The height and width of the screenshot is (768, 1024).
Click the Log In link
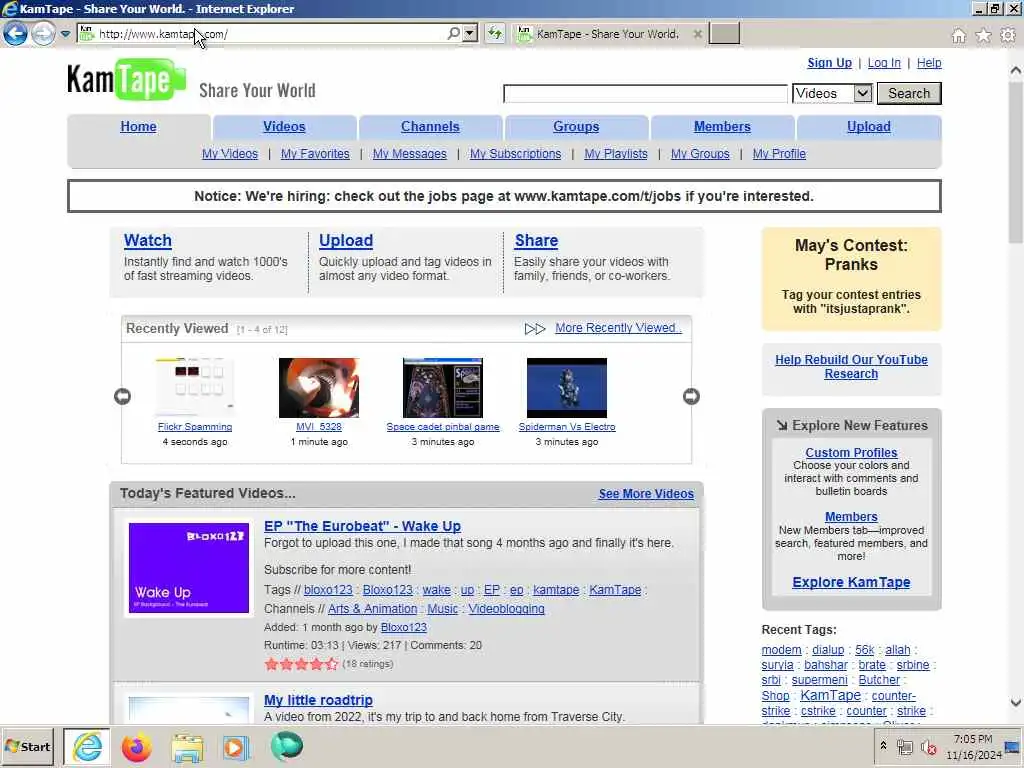[884, 63]
